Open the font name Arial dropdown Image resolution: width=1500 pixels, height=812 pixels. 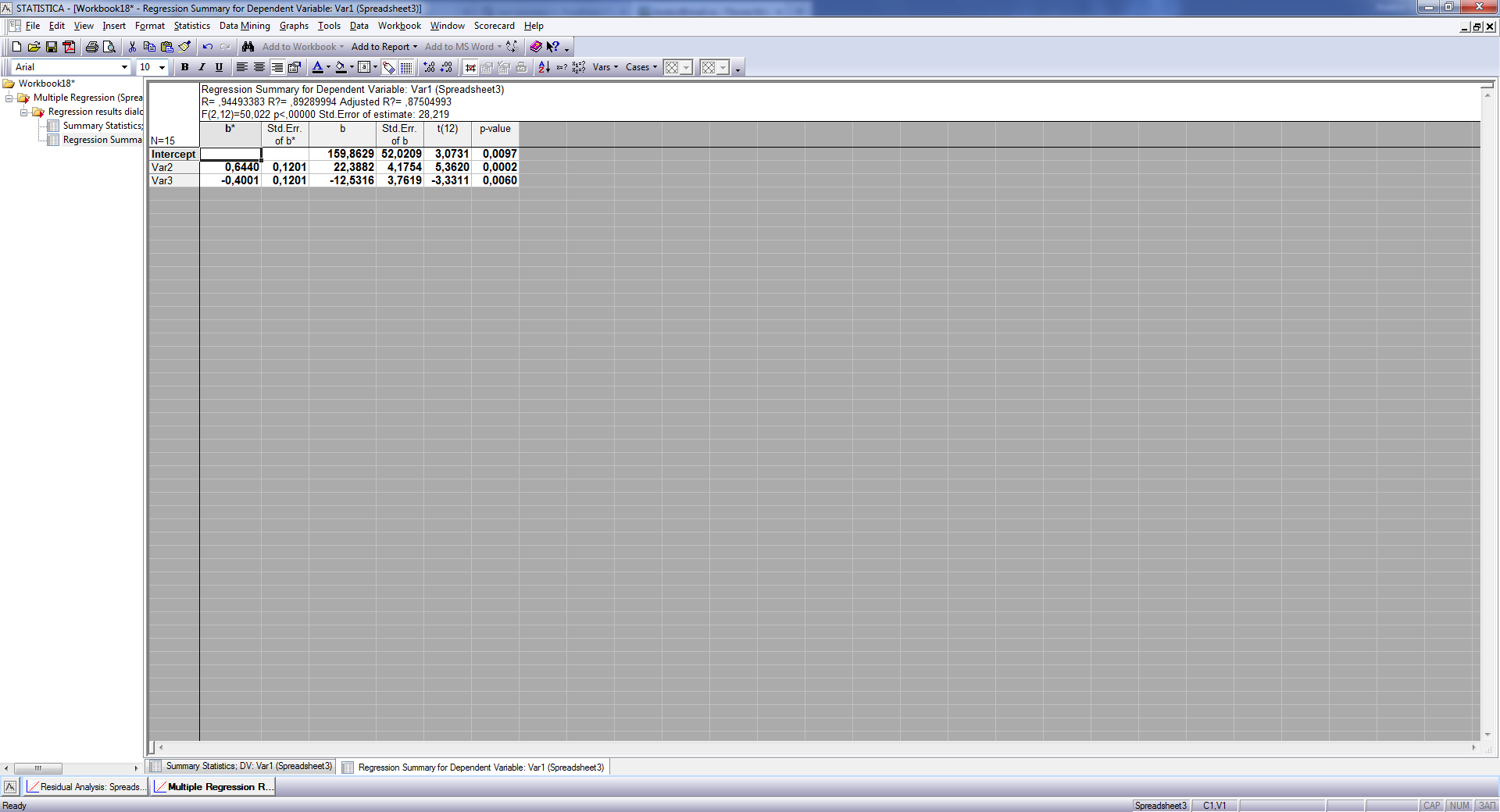click(x=124, y=67)
